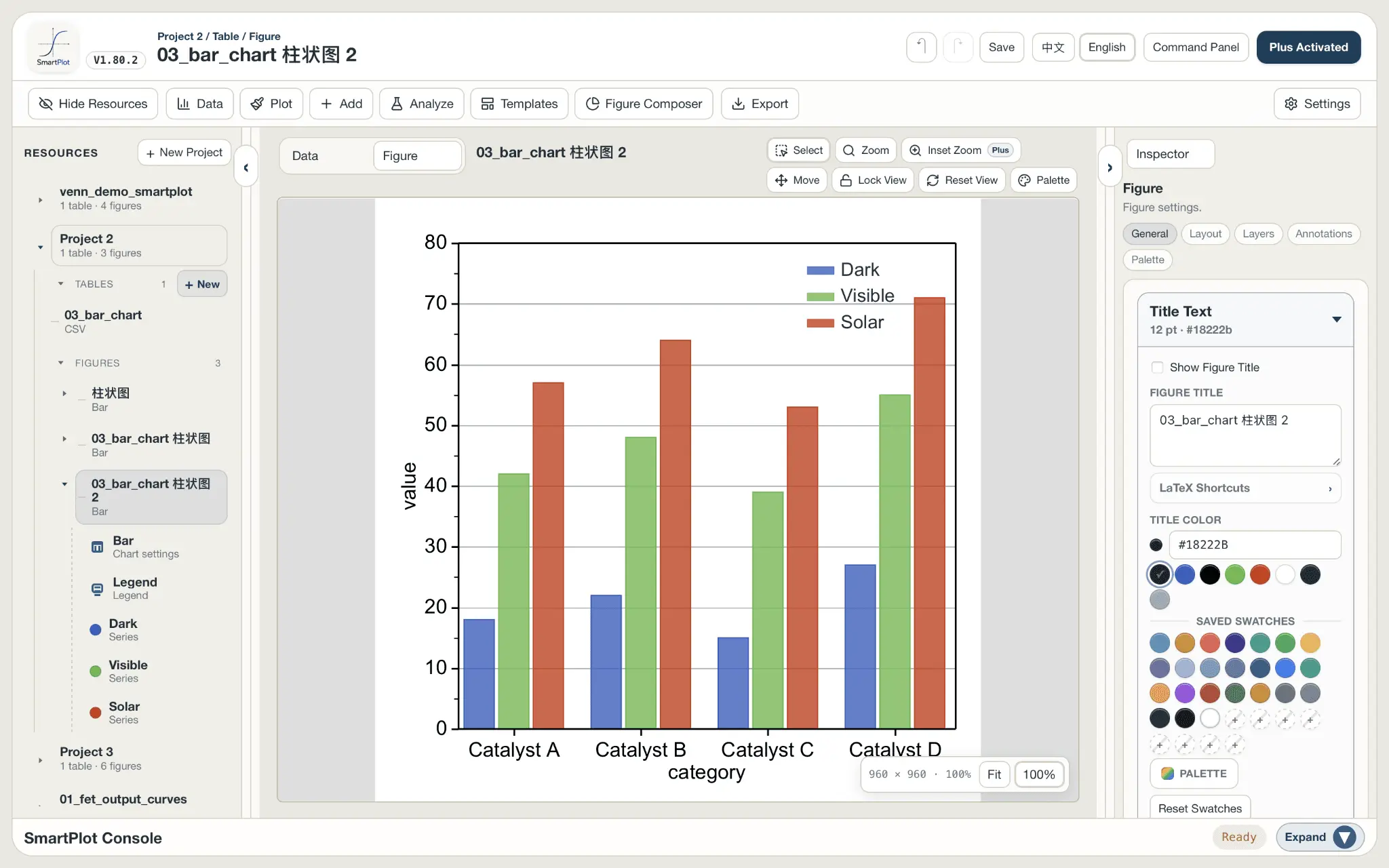The height and width of the screenshot is (868, 1389).
Task: Open the Palette tool above the chart
Action: [1044, 180]
